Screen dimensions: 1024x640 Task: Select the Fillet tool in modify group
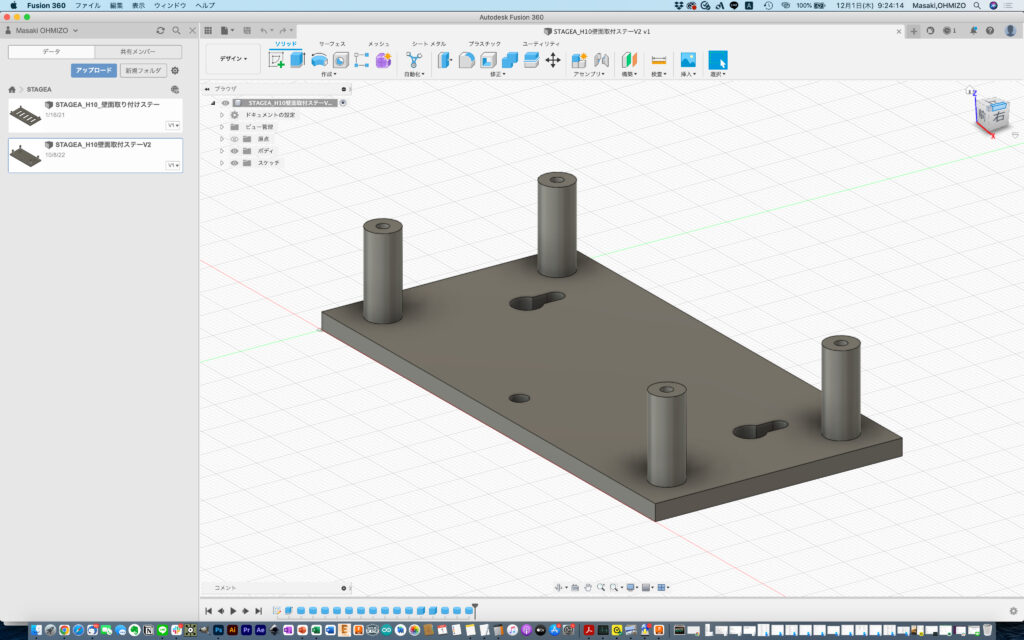(x=466, y=60)
